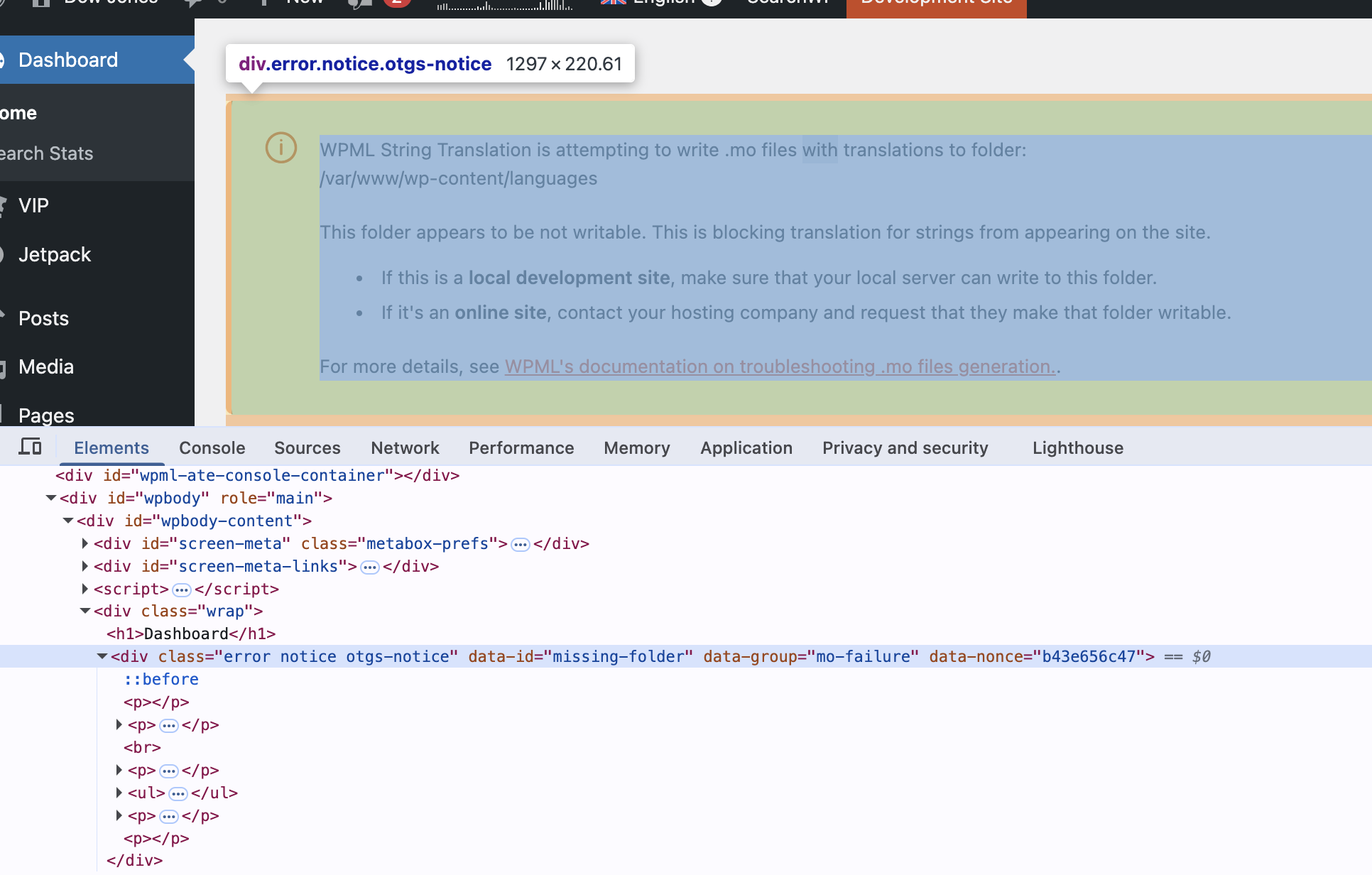Open the Performance tab
1372x875 pixels.
point(521,447)
